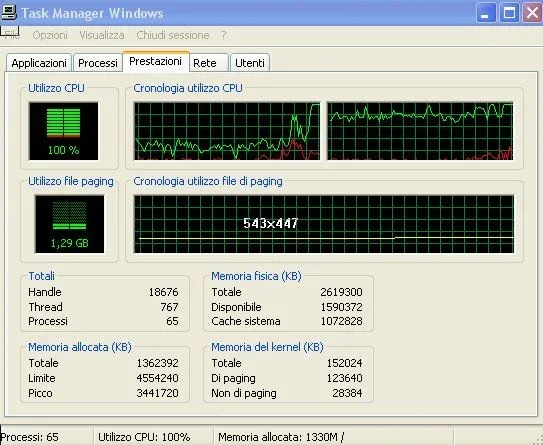Select the Prestazioni tab
The height and width of the screenshot is (445, 543).
point(155,62)
